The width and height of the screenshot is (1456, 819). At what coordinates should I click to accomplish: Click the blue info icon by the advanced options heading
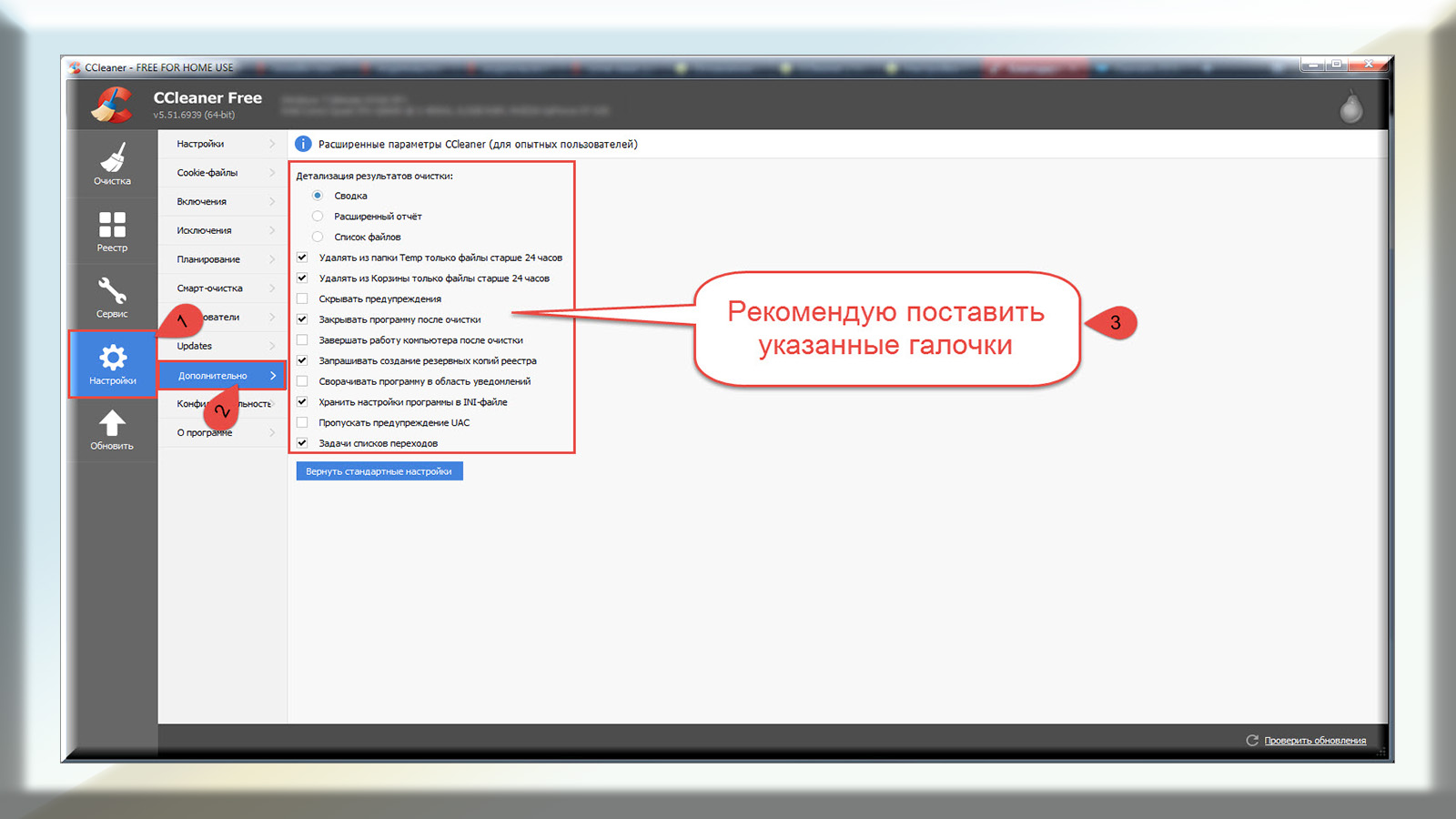[x=303, y=144]
